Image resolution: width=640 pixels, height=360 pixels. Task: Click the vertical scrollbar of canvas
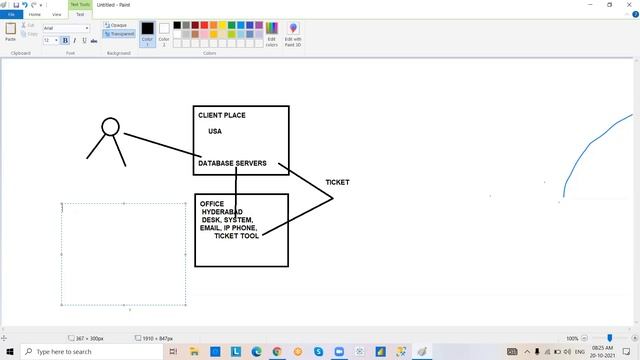636,192
